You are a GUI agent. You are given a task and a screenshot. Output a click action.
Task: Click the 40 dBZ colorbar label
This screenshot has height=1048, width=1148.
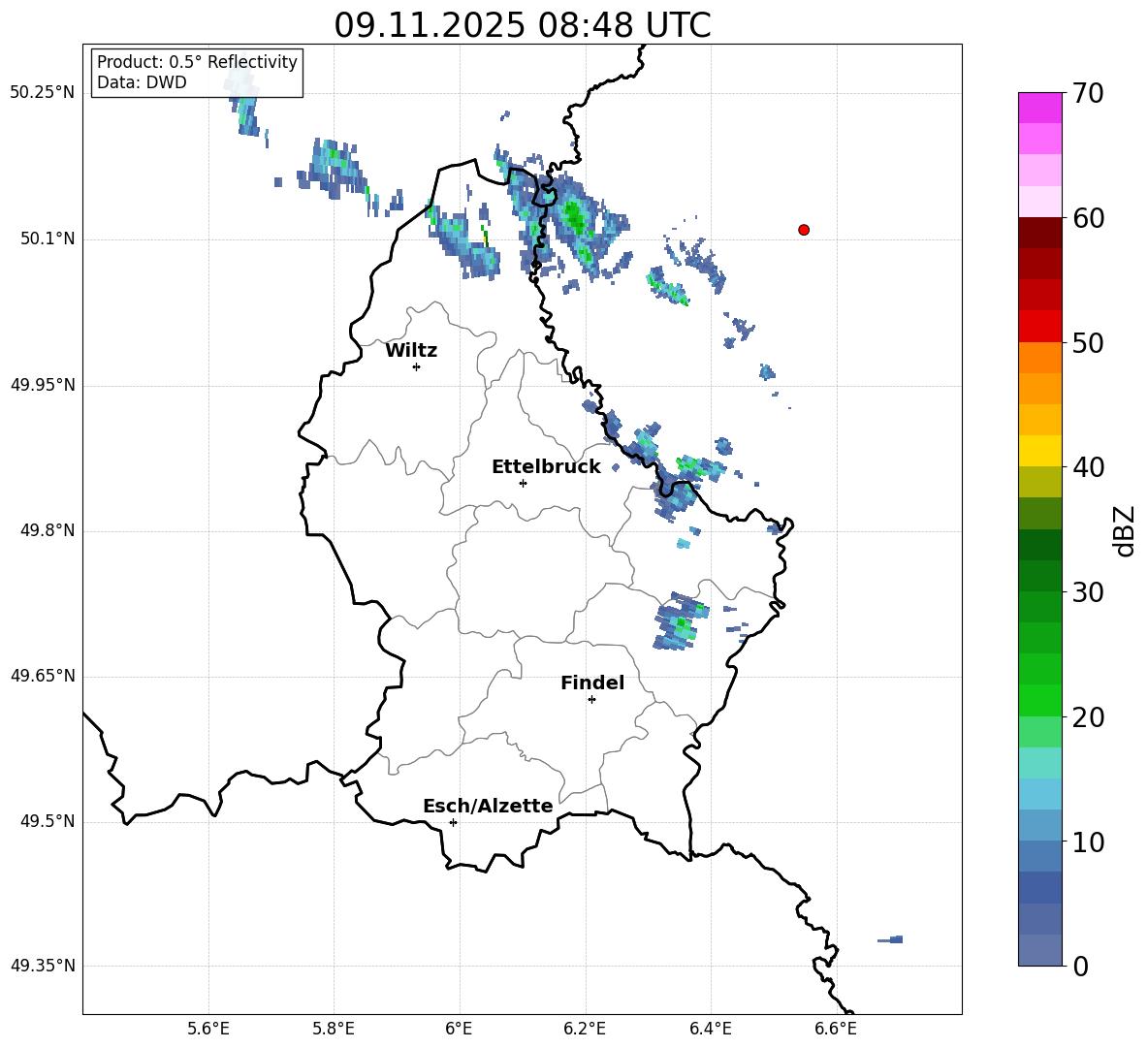1088,467
